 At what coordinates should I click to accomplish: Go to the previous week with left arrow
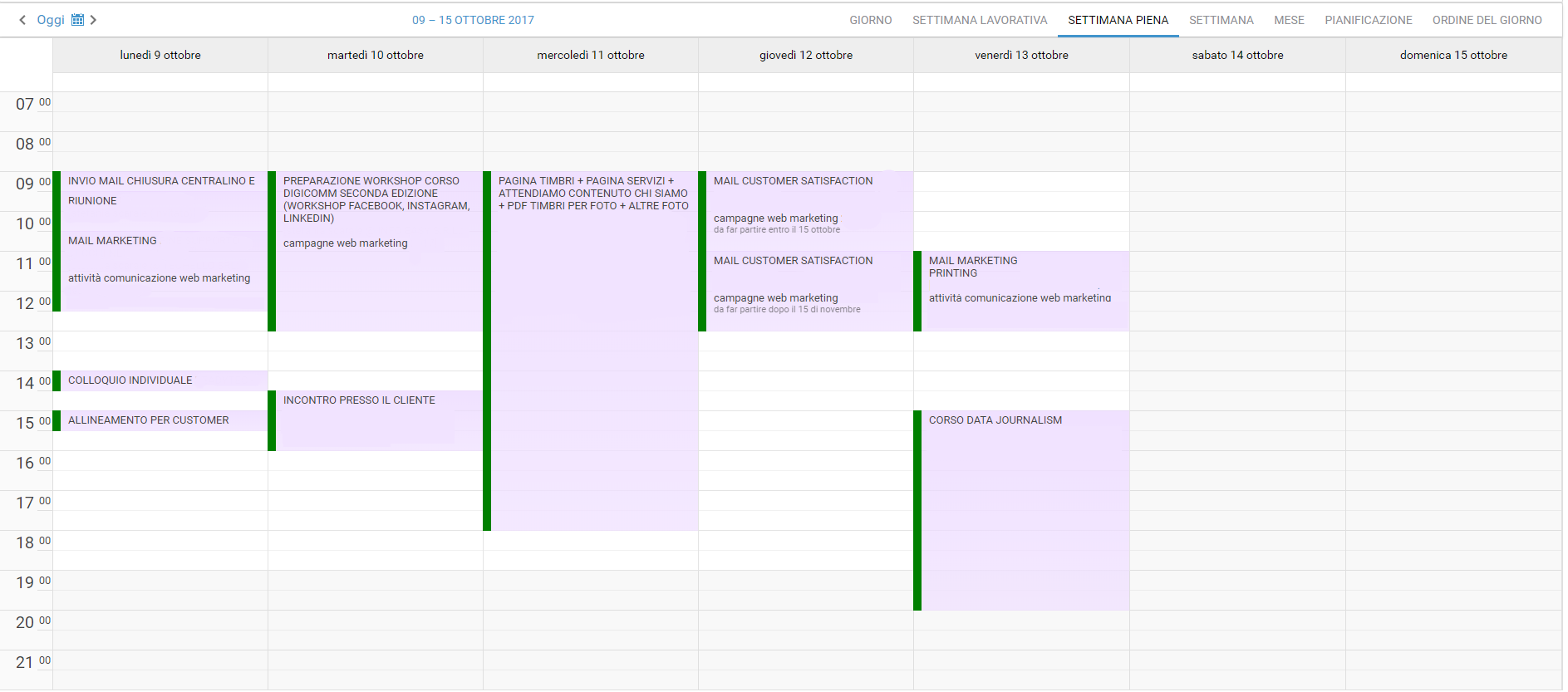pos(22,20)
